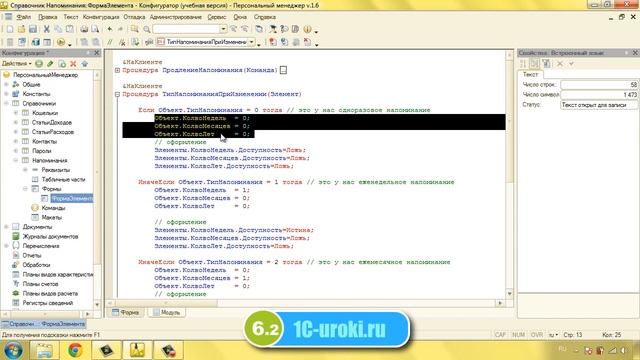Open the Правка menu

click(47, 17)
